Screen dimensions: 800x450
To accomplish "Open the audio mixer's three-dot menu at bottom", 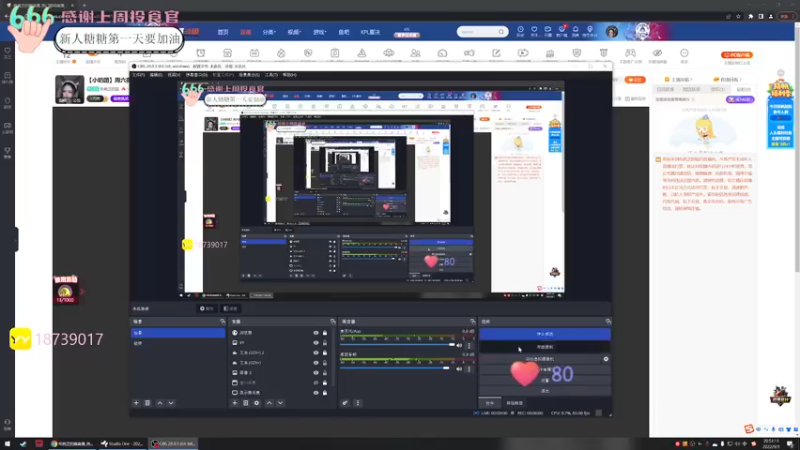I will click(x=358, y=403).
